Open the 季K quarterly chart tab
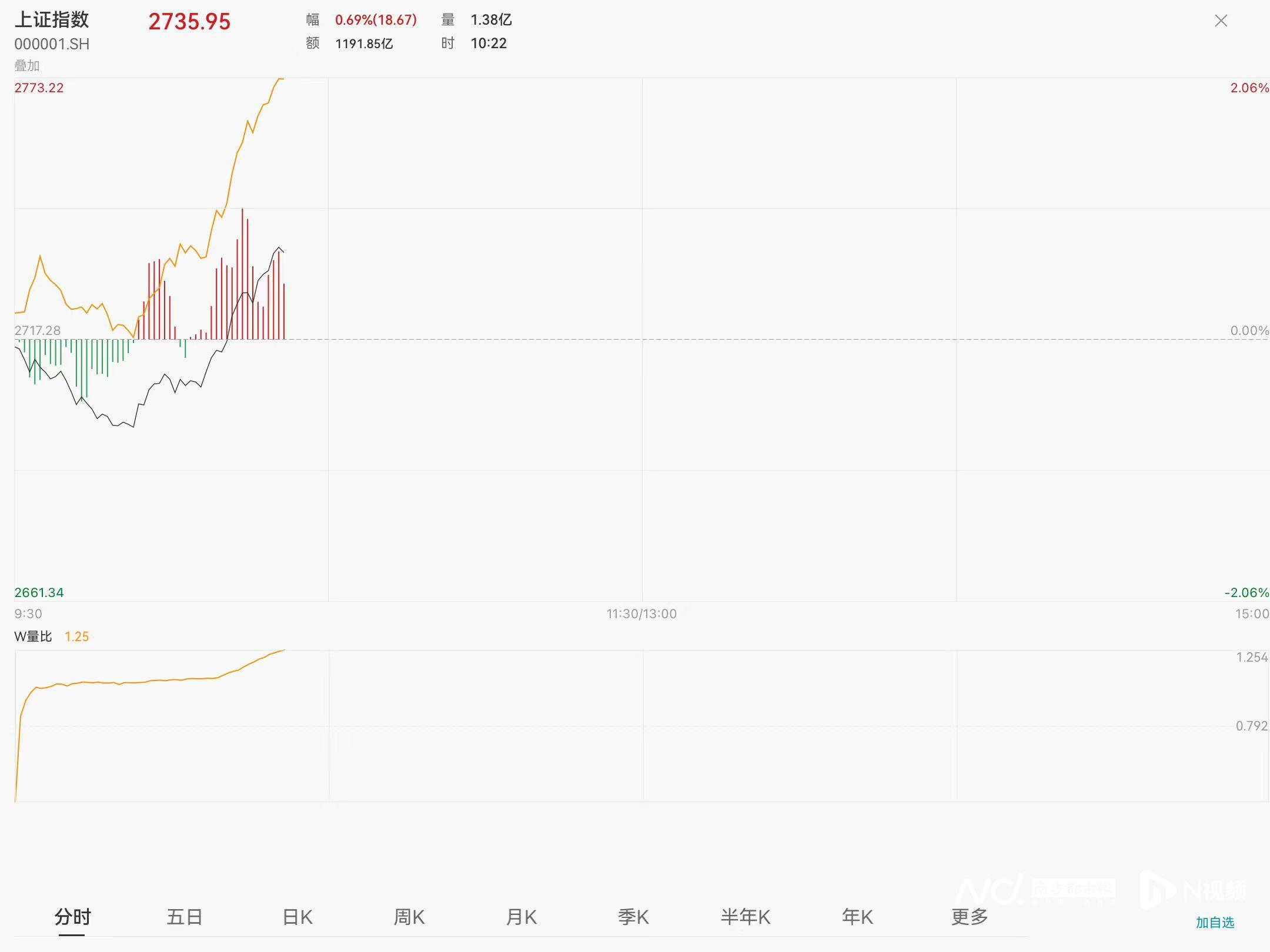 pos(633,917)
